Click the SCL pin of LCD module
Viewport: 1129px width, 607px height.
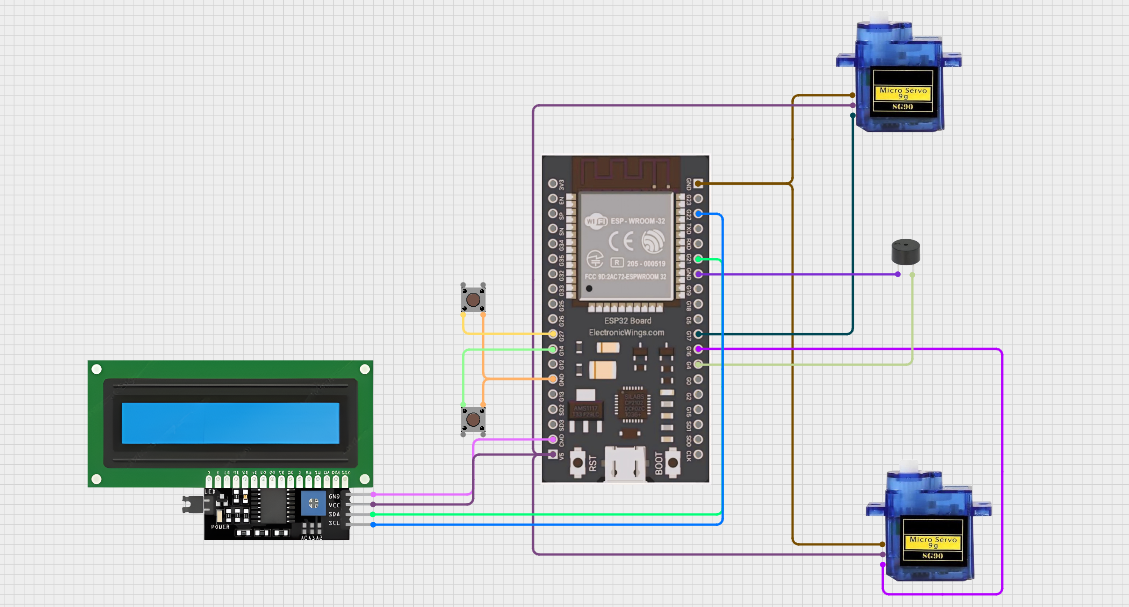tap(348, 523)
